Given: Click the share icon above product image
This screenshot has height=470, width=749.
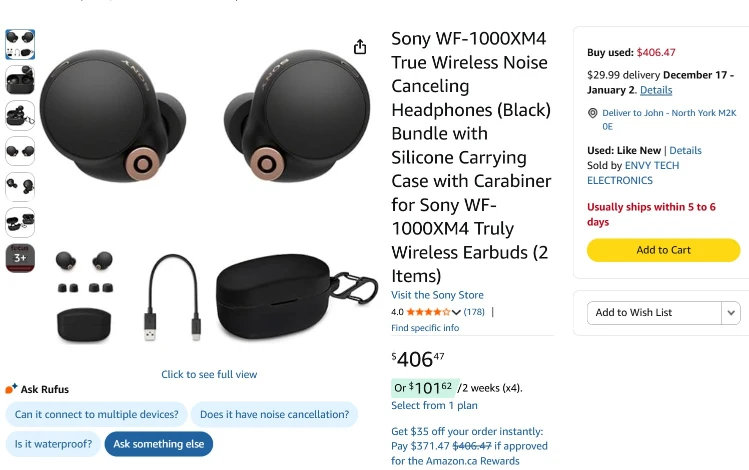Looking at the screenshot, I should point(360,47).
